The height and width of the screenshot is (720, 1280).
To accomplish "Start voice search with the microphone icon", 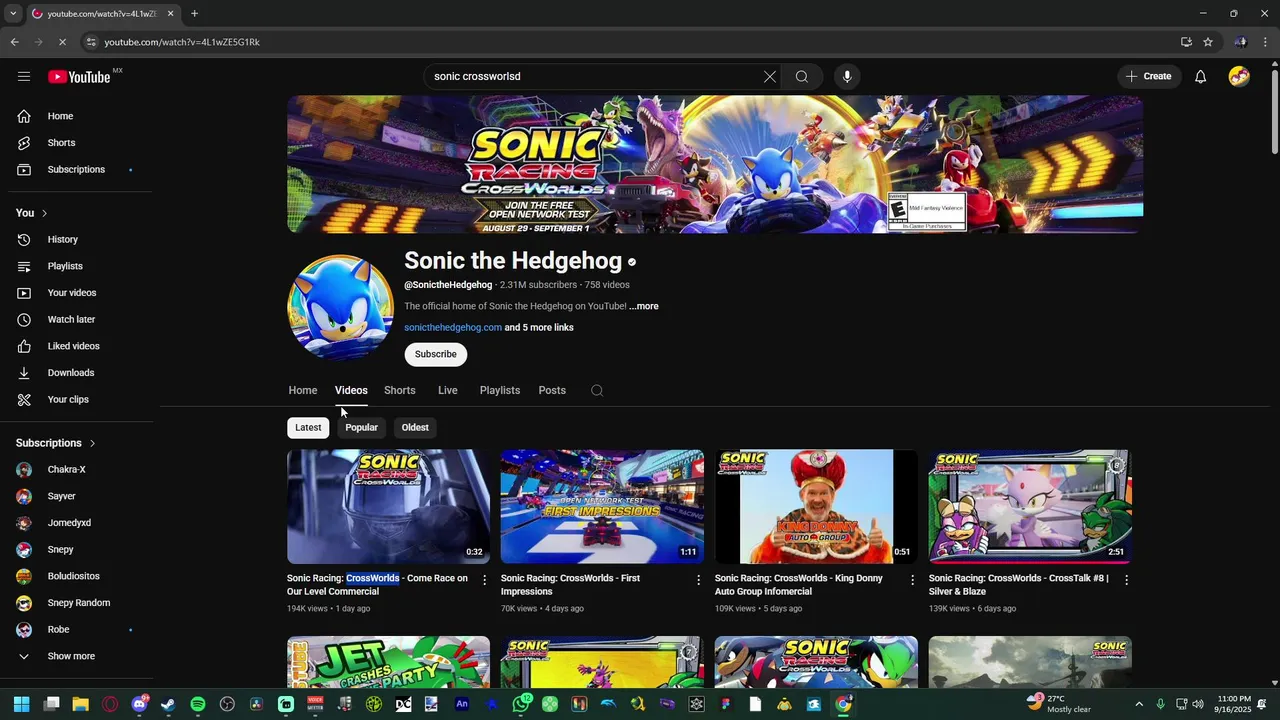I will click(847, 76).
